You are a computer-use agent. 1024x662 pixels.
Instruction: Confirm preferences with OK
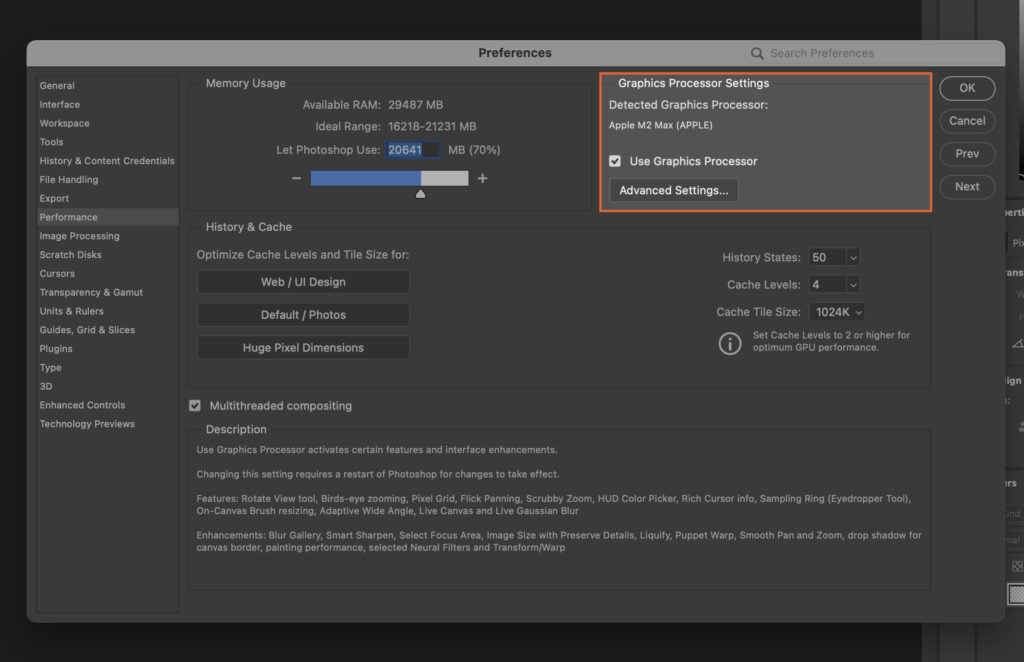pos(967,88)
